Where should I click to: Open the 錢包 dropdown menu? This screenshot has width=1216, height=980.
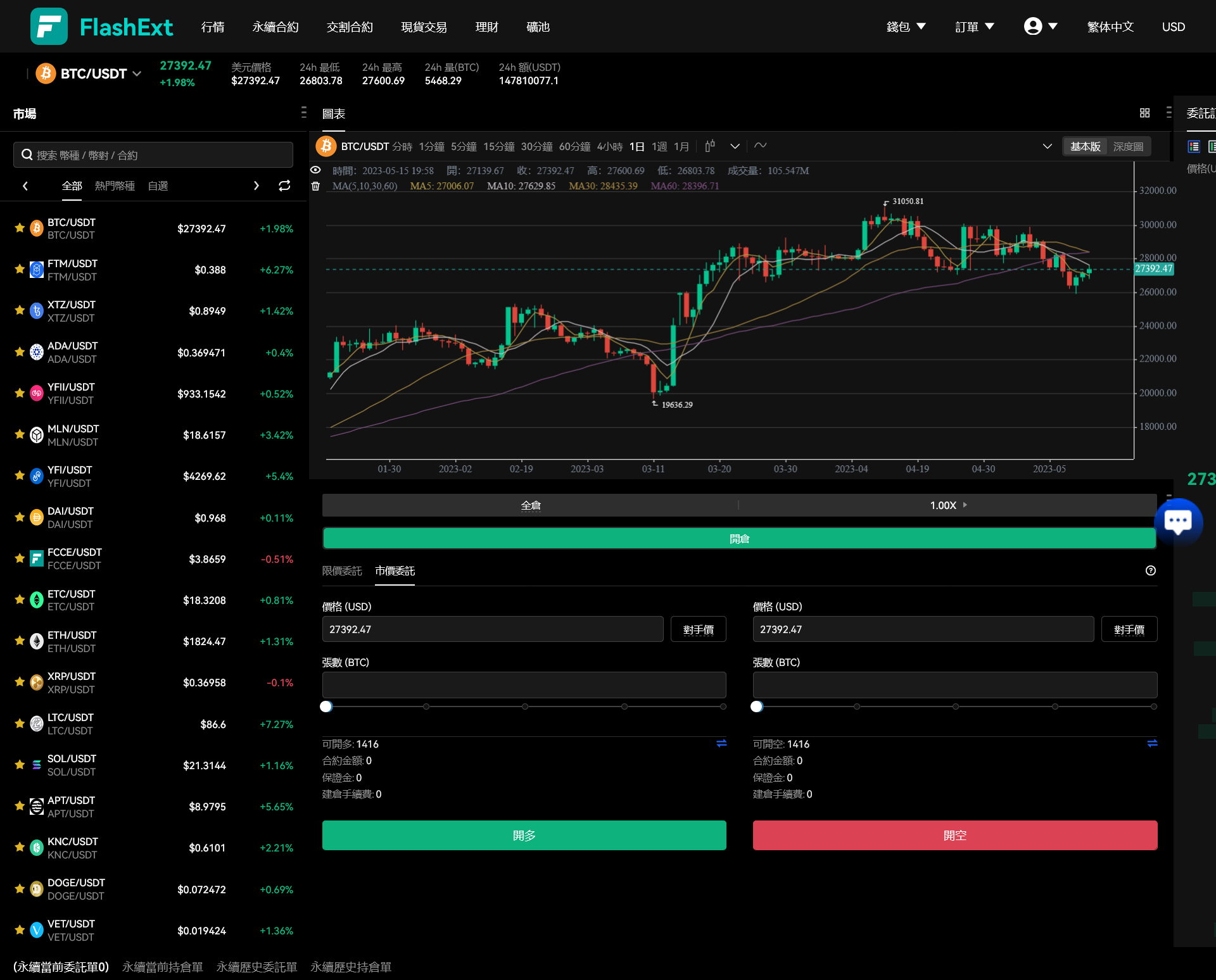(906, 27)
